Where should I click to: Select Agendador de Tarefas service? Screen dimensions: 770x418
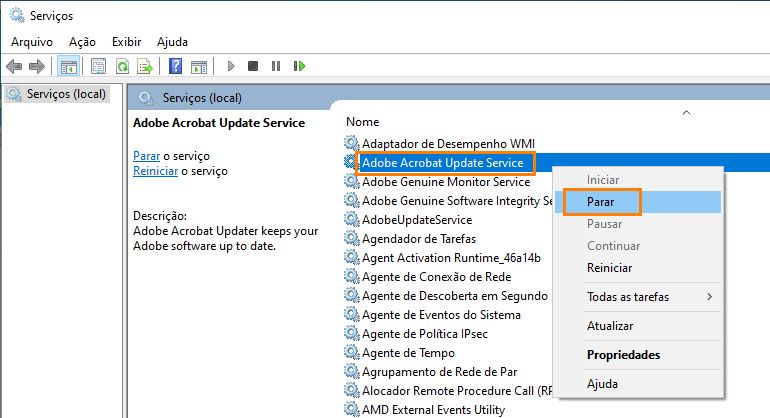[x=419, y=239]
